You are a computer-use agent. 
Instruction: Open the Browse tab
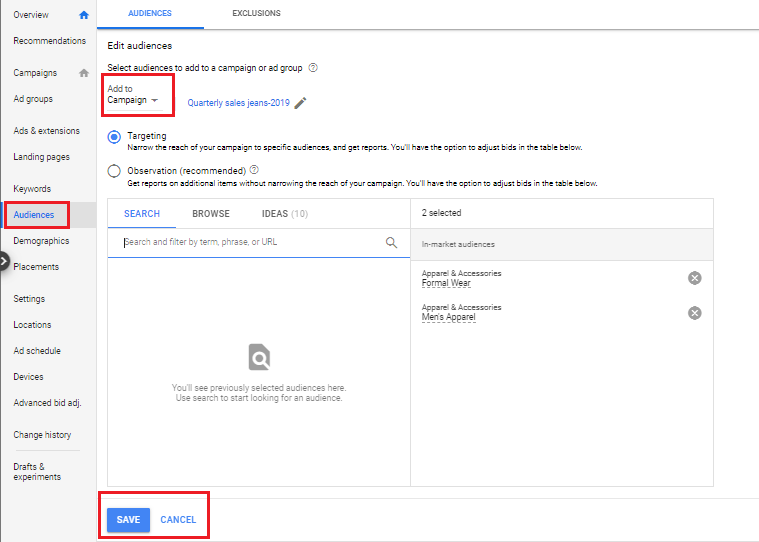pos(211,214)
